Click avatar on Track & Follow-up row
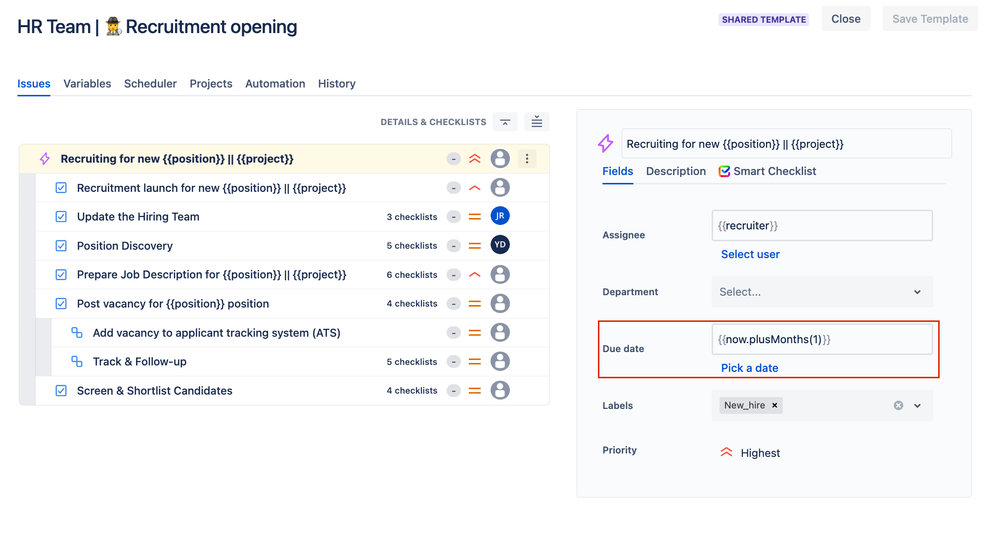 point(500,361)
